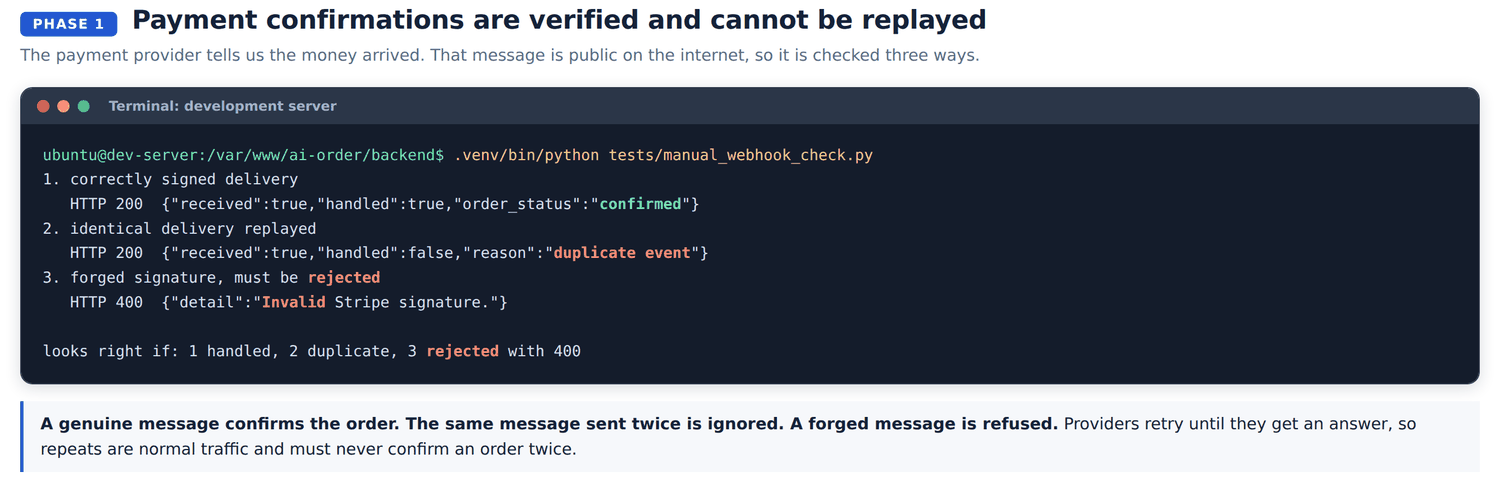Click the green confirmed status text
This screenshot has width=1500, height=481.
click(x=641, y=204)
